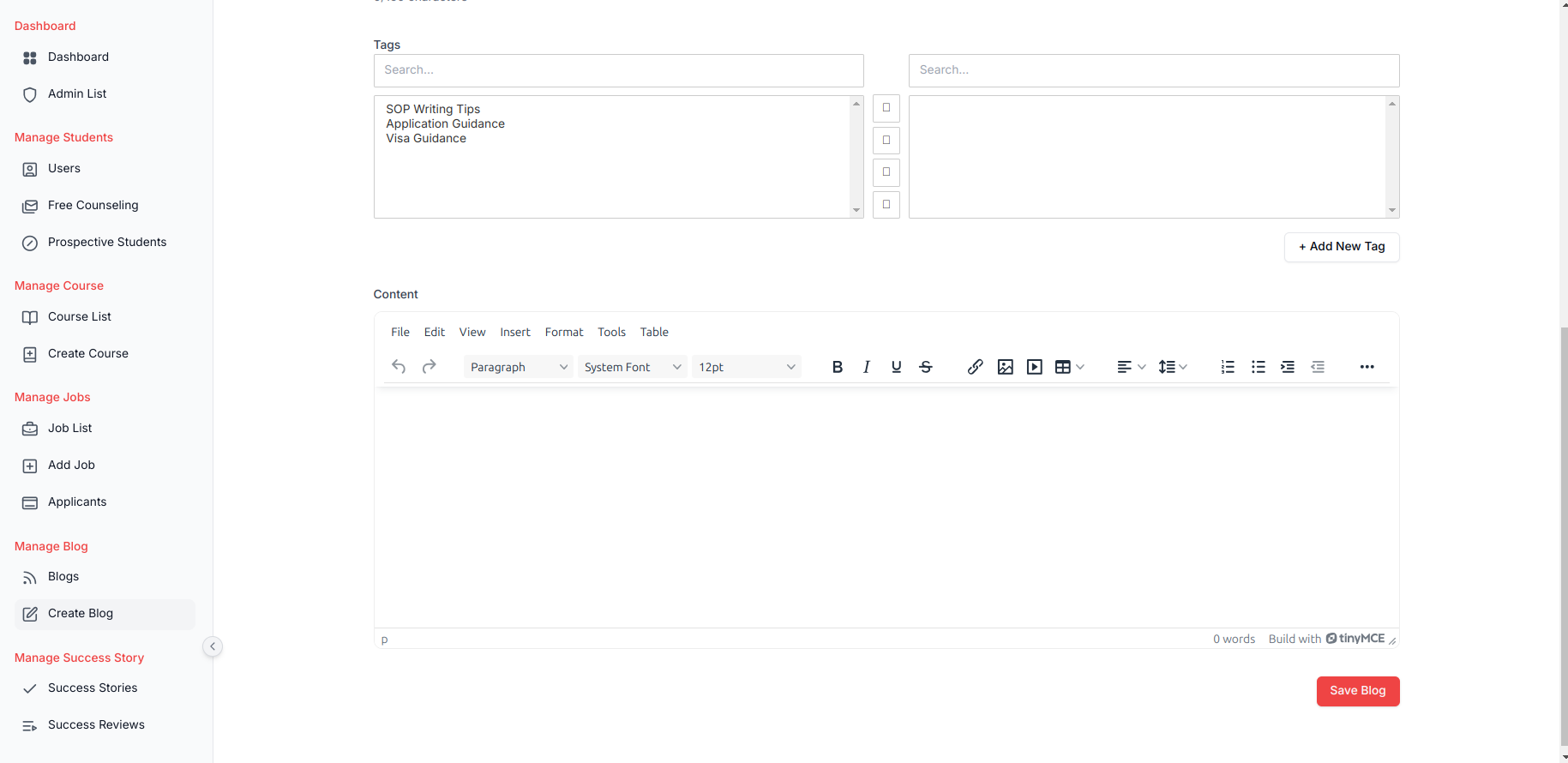This screenshot has height=763, width=1568.
Task: Decrease indent in editor
Action: pyautogui.click(x=1318, y=367)
